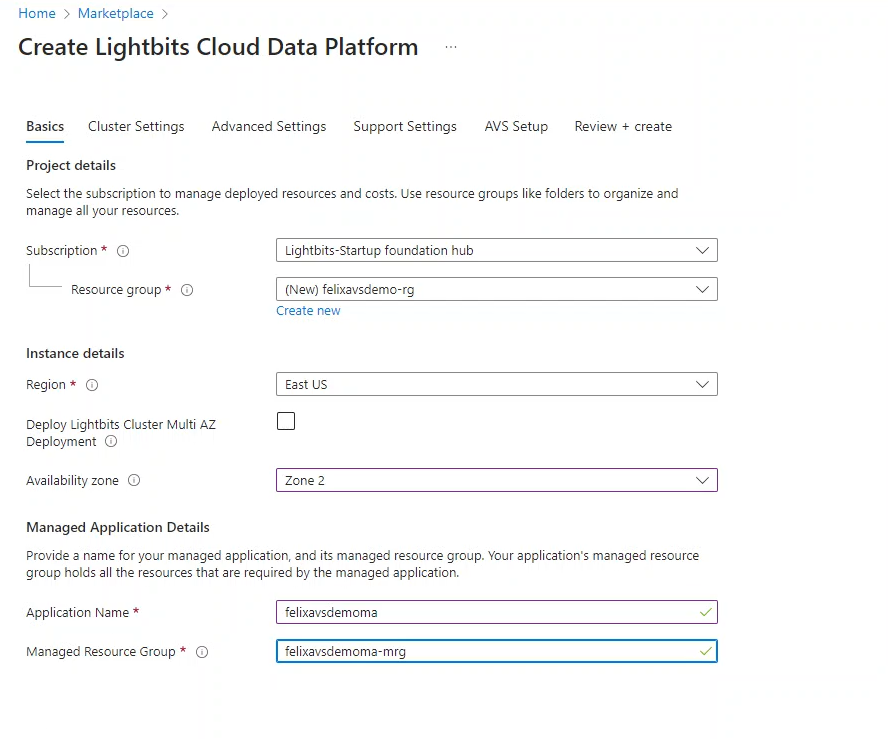Enable Deploy Lightbits Cluster Multi AZ checkbox
The width and height of the screenshot is (888, 739).
(286, 421)
